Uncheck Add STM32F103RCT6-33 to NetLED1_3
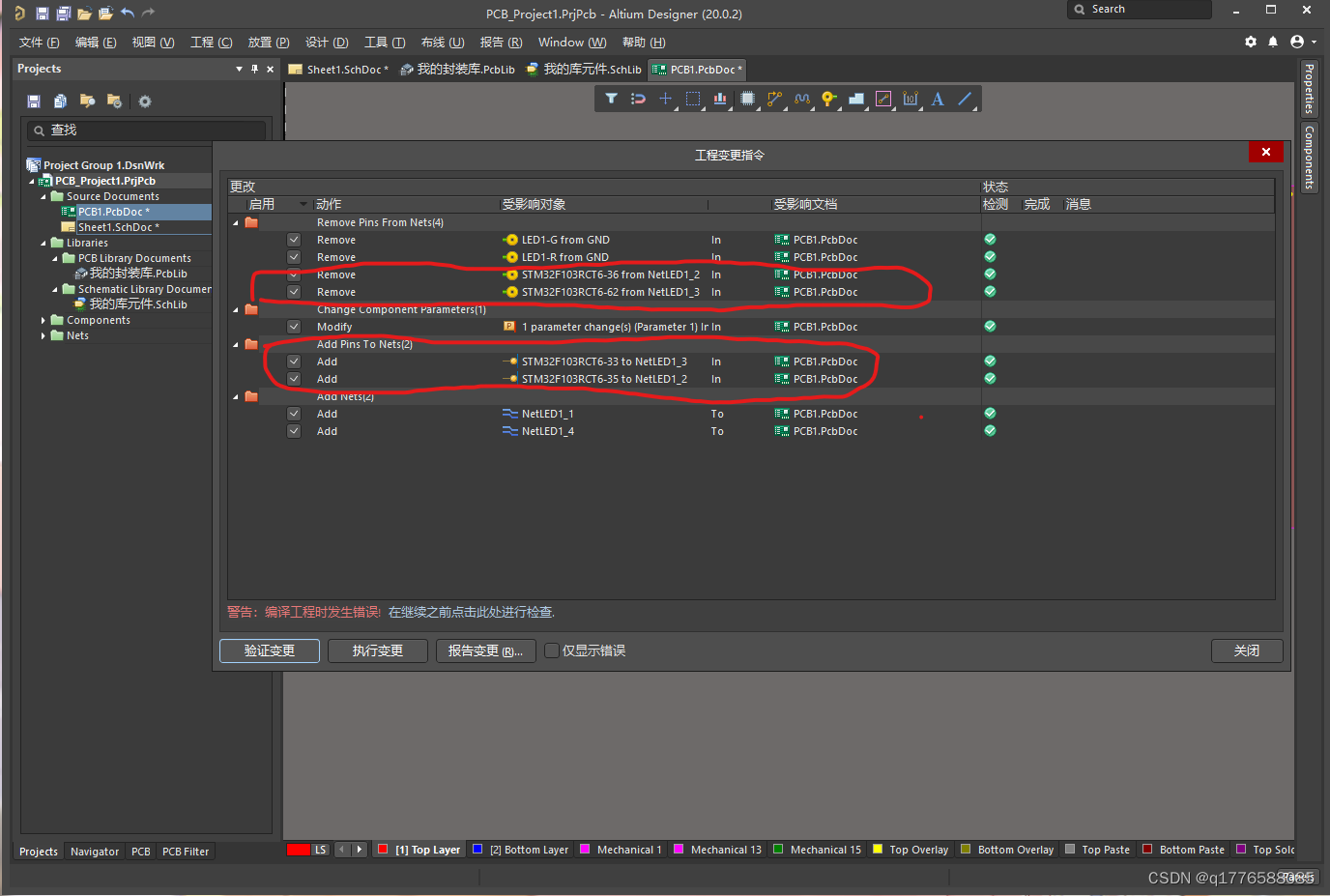Screen dimensions: 1330x896 pos(294,361)
